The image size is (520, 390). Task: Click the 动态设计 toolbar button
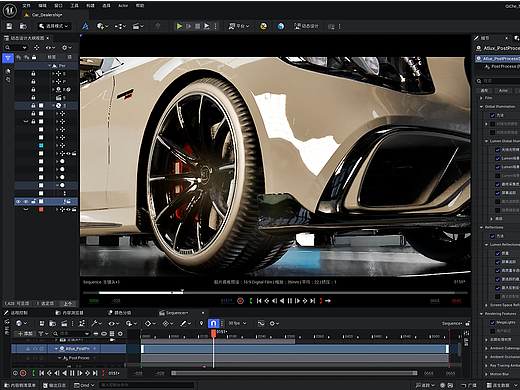306,26
